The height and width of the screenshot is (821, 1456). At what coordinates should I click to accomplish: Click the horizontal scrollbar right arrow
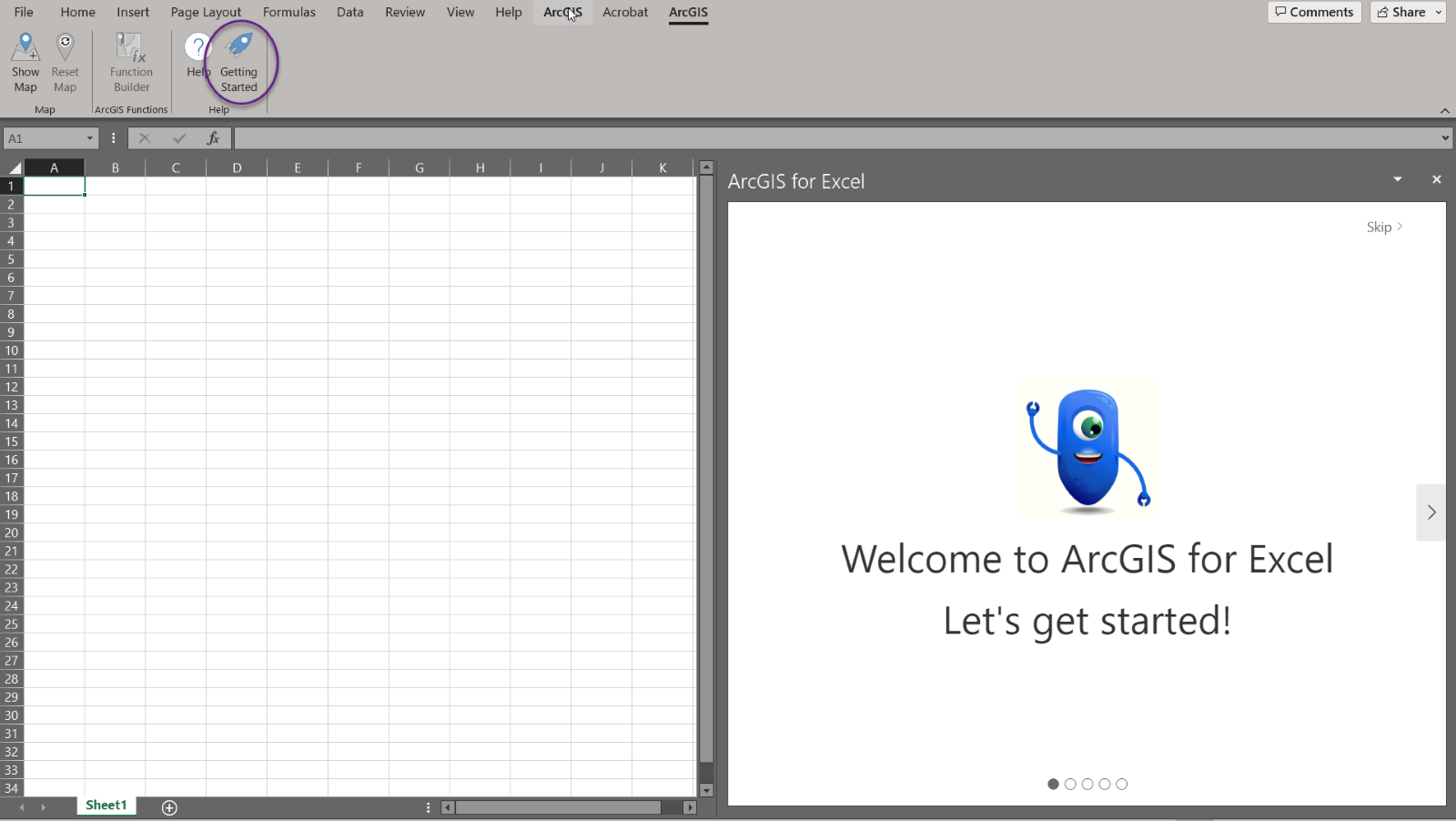point(690,807)
